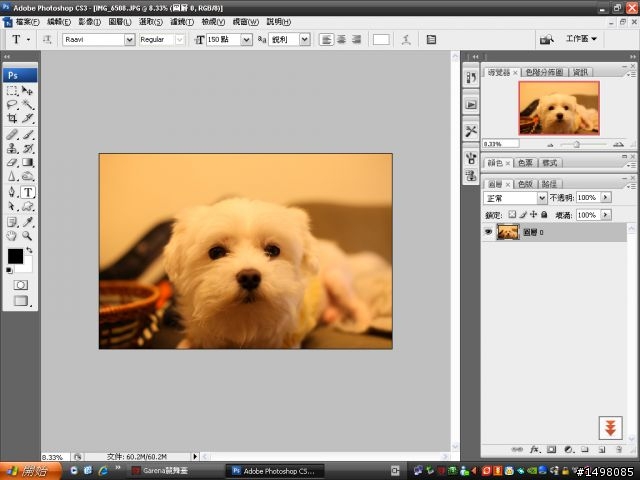Select the Custom Shape tool

(x=27, y=206)
